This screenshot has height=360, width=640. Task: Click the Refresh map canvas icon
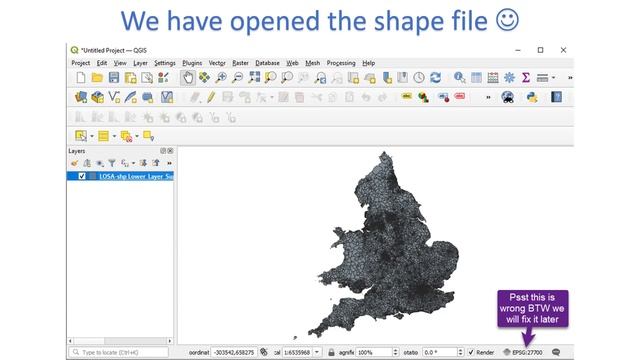[436, 78]
